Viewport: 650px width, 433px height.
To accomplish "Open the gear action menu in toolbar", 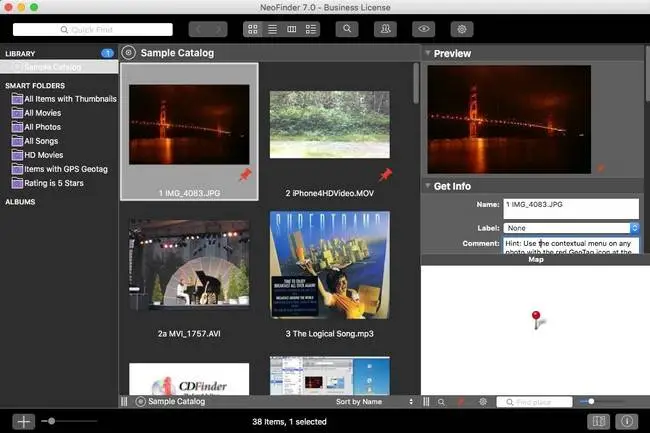I will click(x=462, y=29).
